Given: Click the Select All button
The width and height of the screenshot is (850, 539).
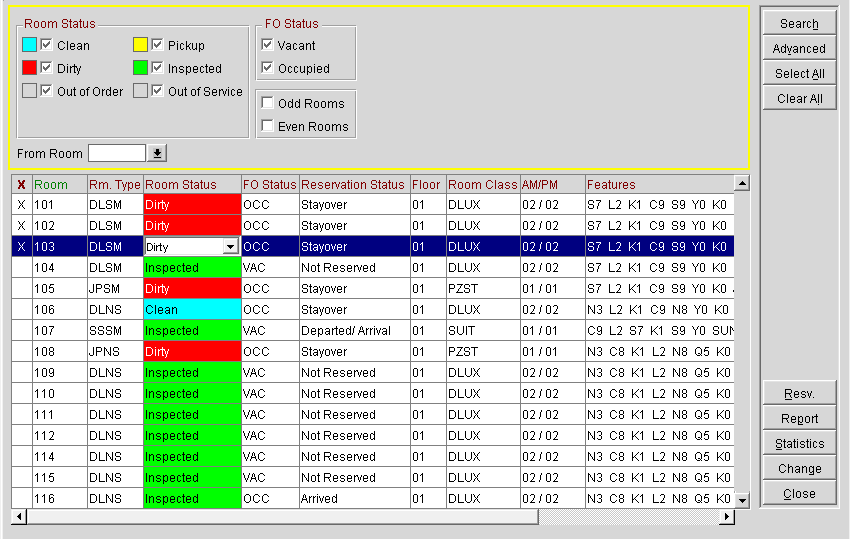Looking at the screenshot, I should (x=799, y=74).
